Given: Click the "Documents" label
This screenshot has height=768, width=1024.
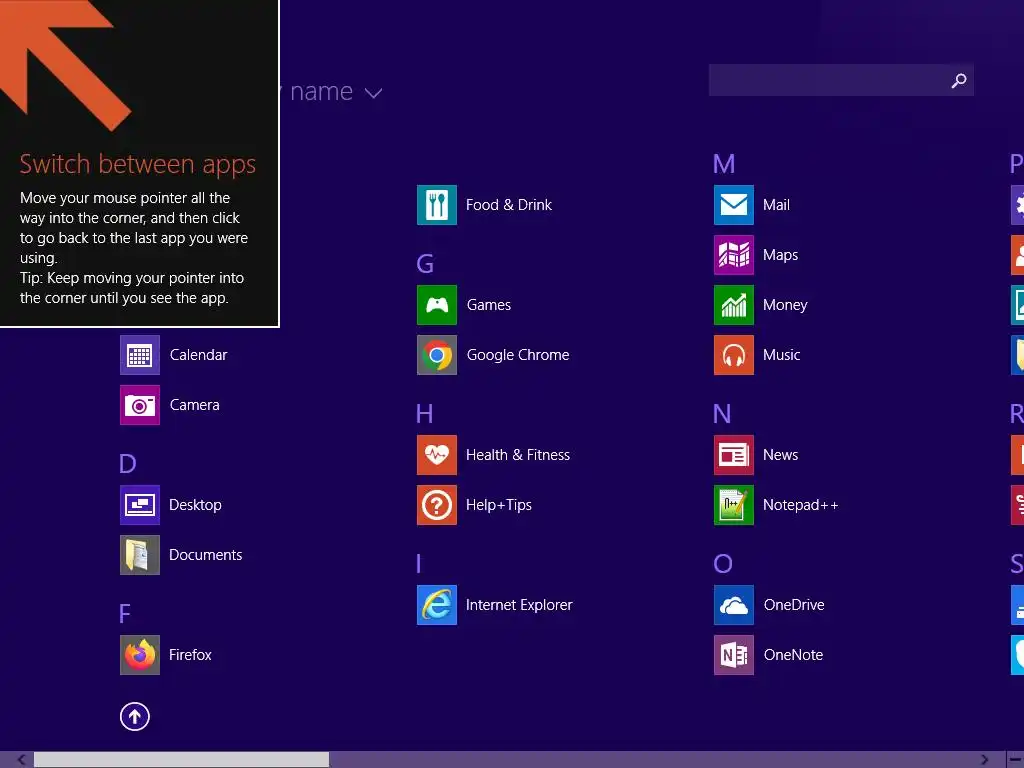Looking at the screenshot, I should (x=206, y=555).
